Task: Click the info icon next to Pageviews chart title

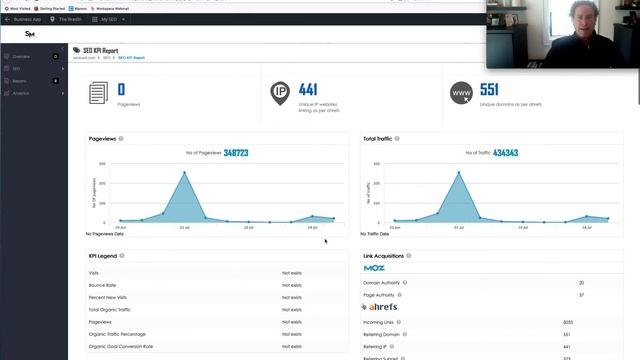Action: (x=121, y=139)
